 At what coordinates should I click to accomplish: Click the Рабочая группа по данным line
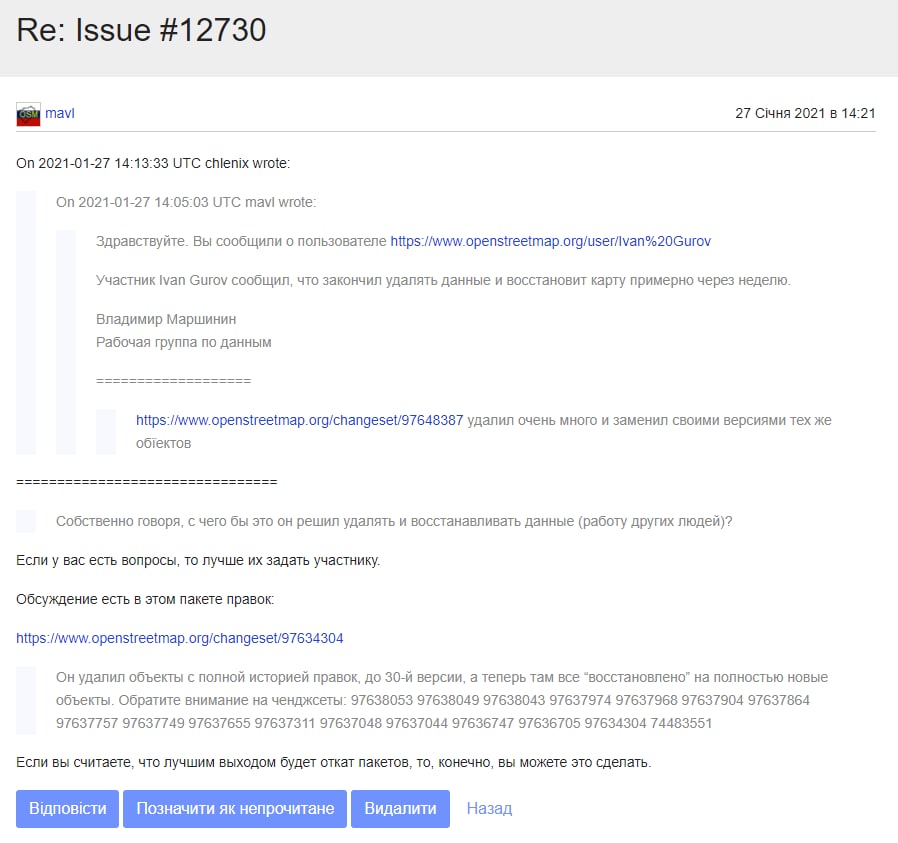point(184,342)
